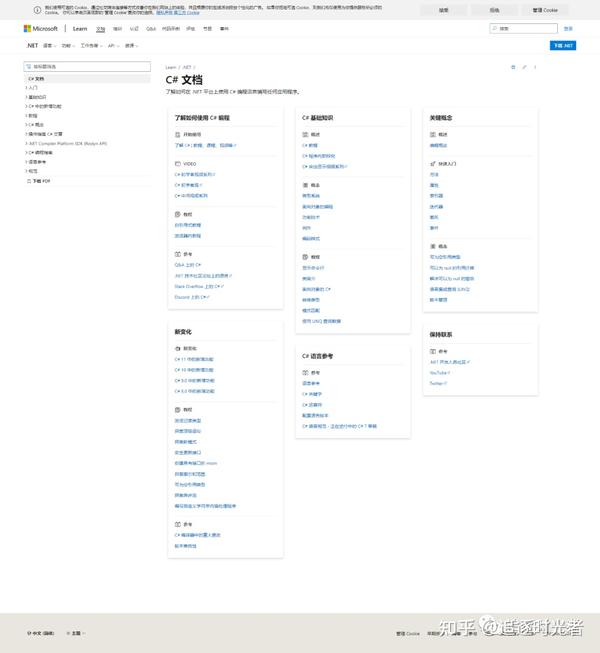This screenshot has height=653, width=600.
Task: Click the sidebar 按标题筛选 filter field
Action: pyautogui.click(x=87, y=67)
